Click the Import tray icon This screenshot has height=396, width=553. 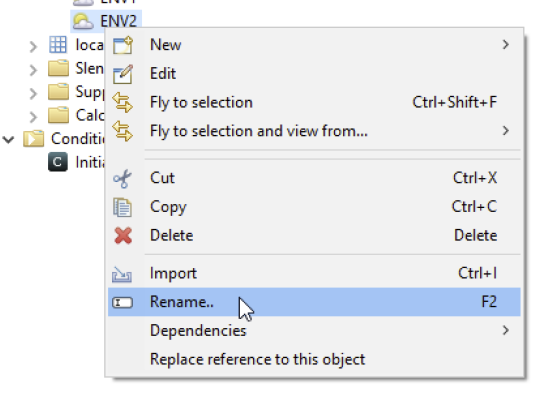pyautogui.click(x=122, y=274)
